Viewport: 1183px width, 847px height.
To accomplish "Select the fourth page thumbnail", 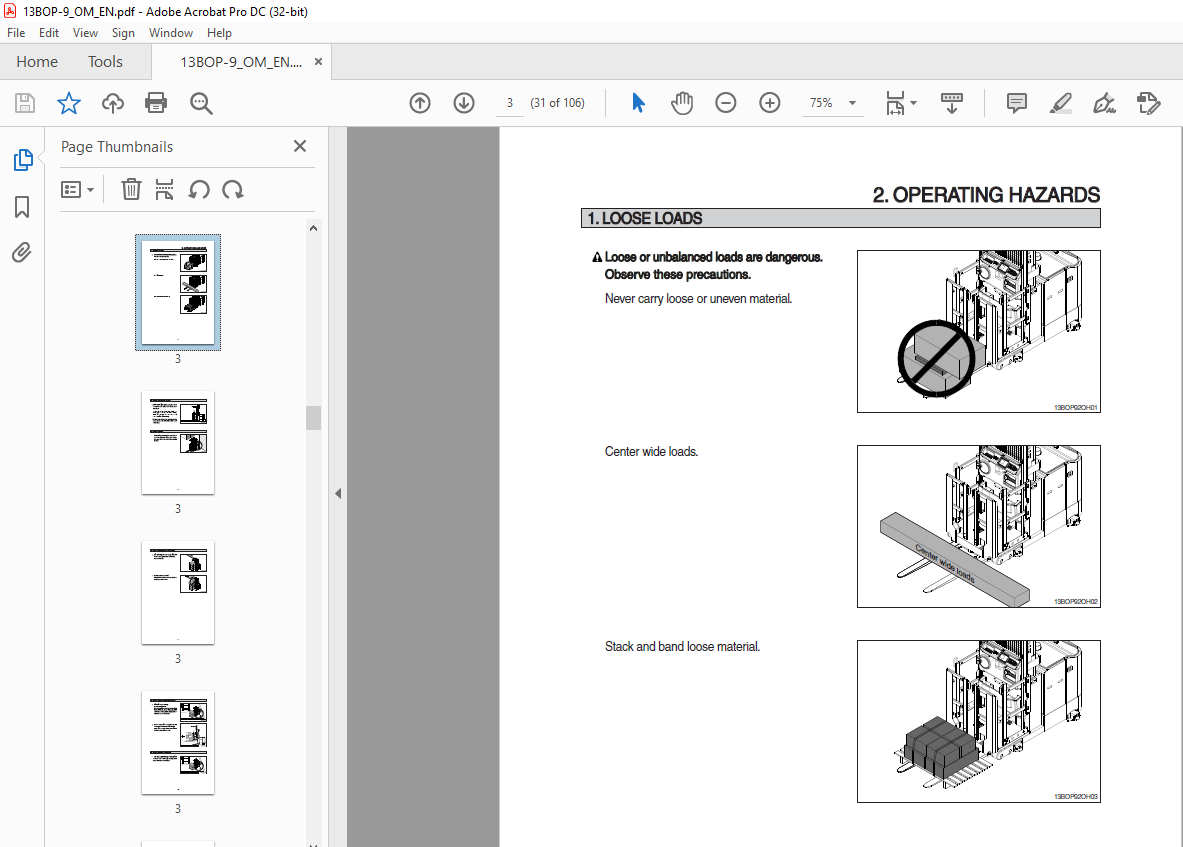I will point(178,743).
